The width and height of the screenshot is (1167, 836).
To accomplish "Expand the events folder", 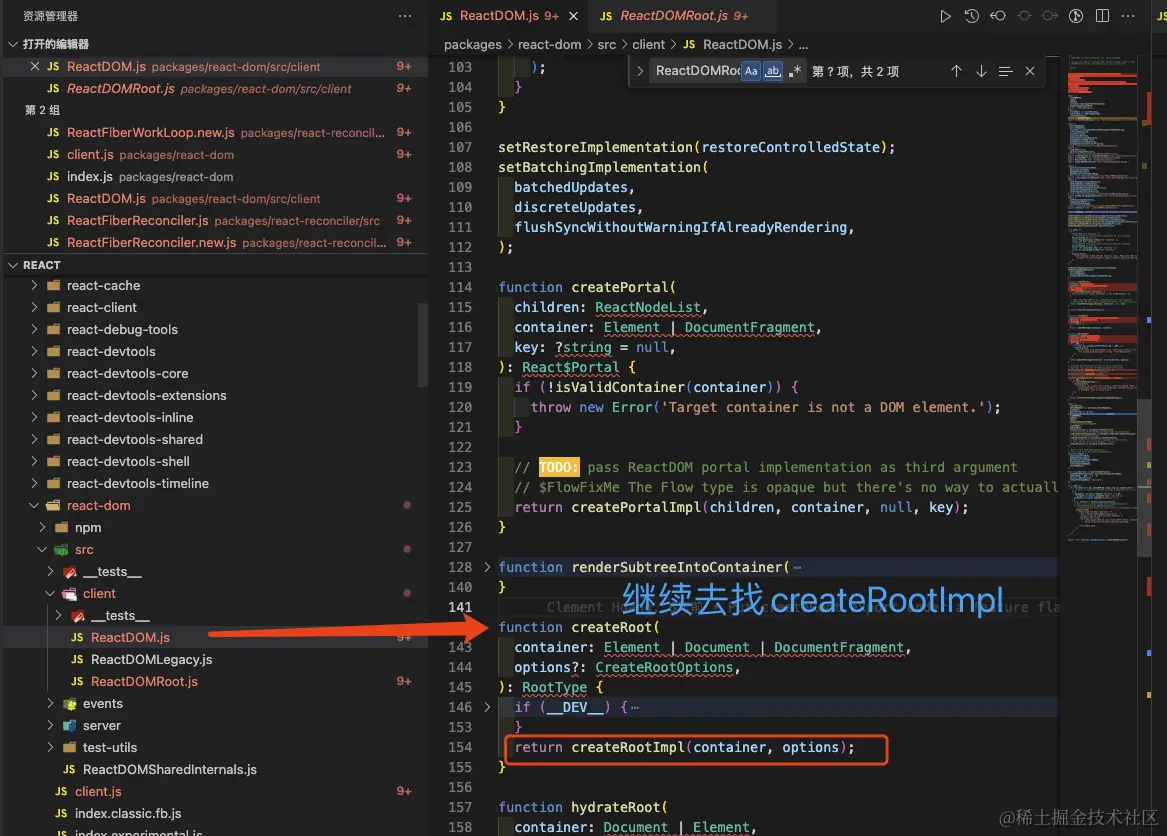I will pos(50,703).
